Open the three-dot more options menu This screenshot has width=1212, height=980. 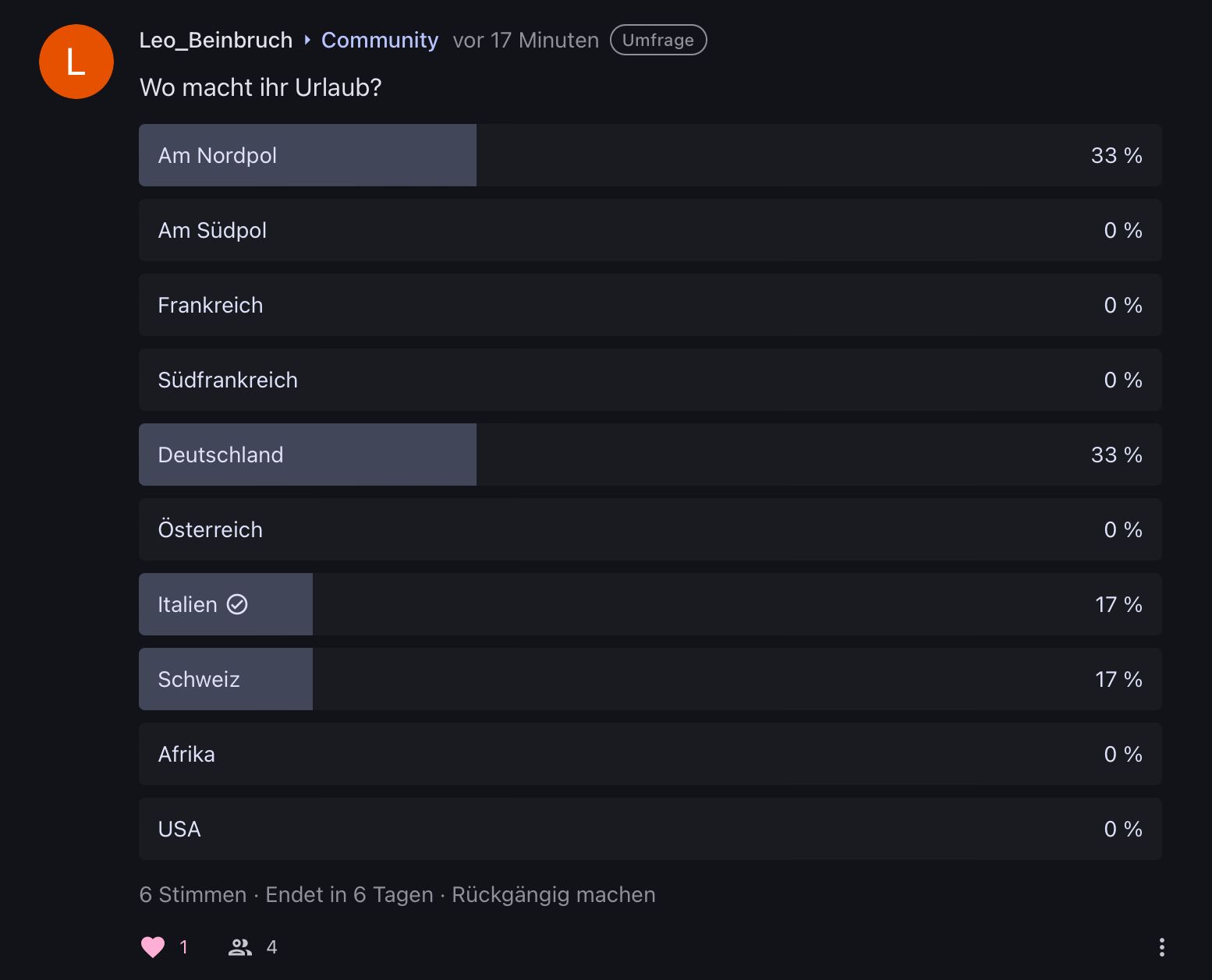tap(1161, 947)
